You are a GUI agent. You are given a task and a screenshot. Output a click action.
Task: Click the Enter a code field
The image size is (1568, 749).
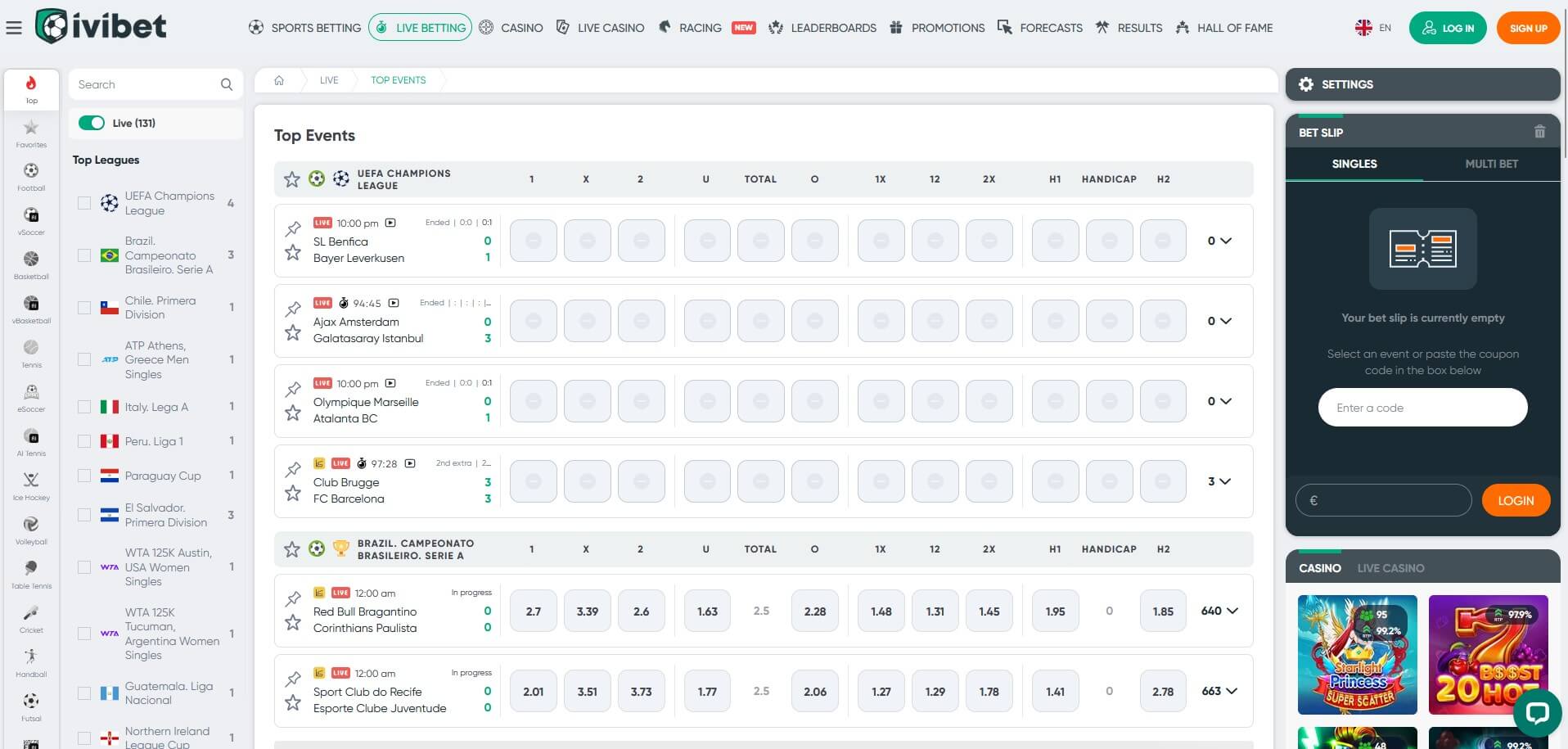[x=1422, y=408]
